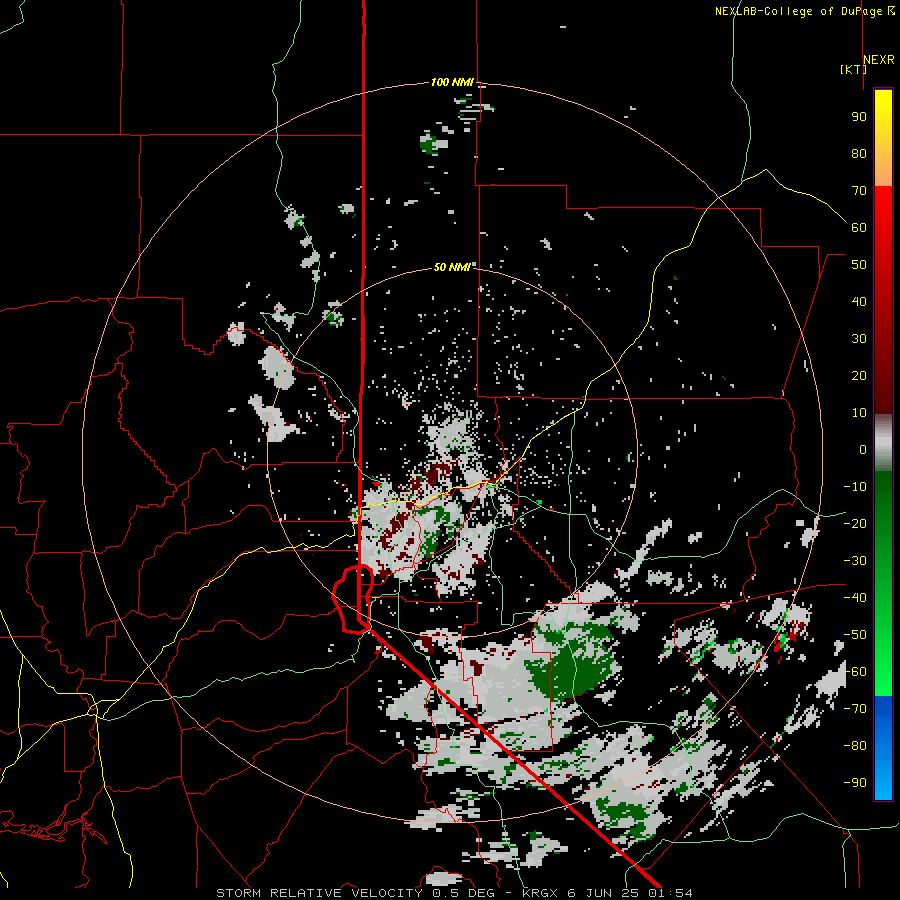This screenshot has height=900, width=900.
Task: Click the KRGX station identifier in caption
Action: [x=540, y=893]
